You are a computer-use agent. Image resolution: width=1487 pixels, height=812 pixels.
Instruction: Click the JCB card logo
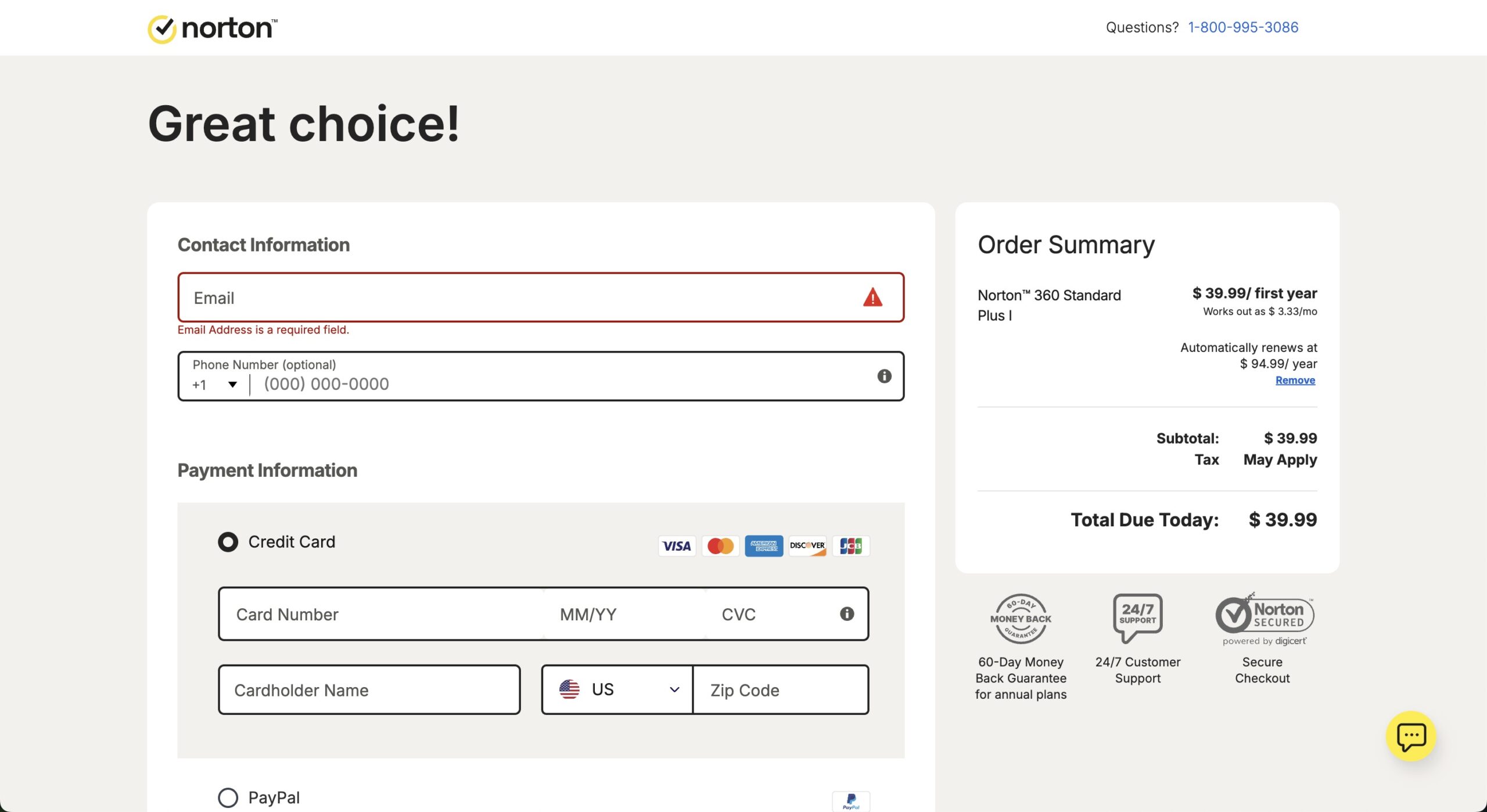(x=851, y=546)
